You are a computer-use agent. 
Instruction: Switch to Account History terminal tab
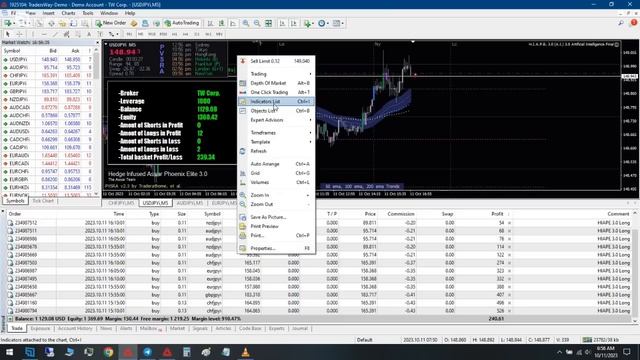pyautogui.click(x=75, y=328)
